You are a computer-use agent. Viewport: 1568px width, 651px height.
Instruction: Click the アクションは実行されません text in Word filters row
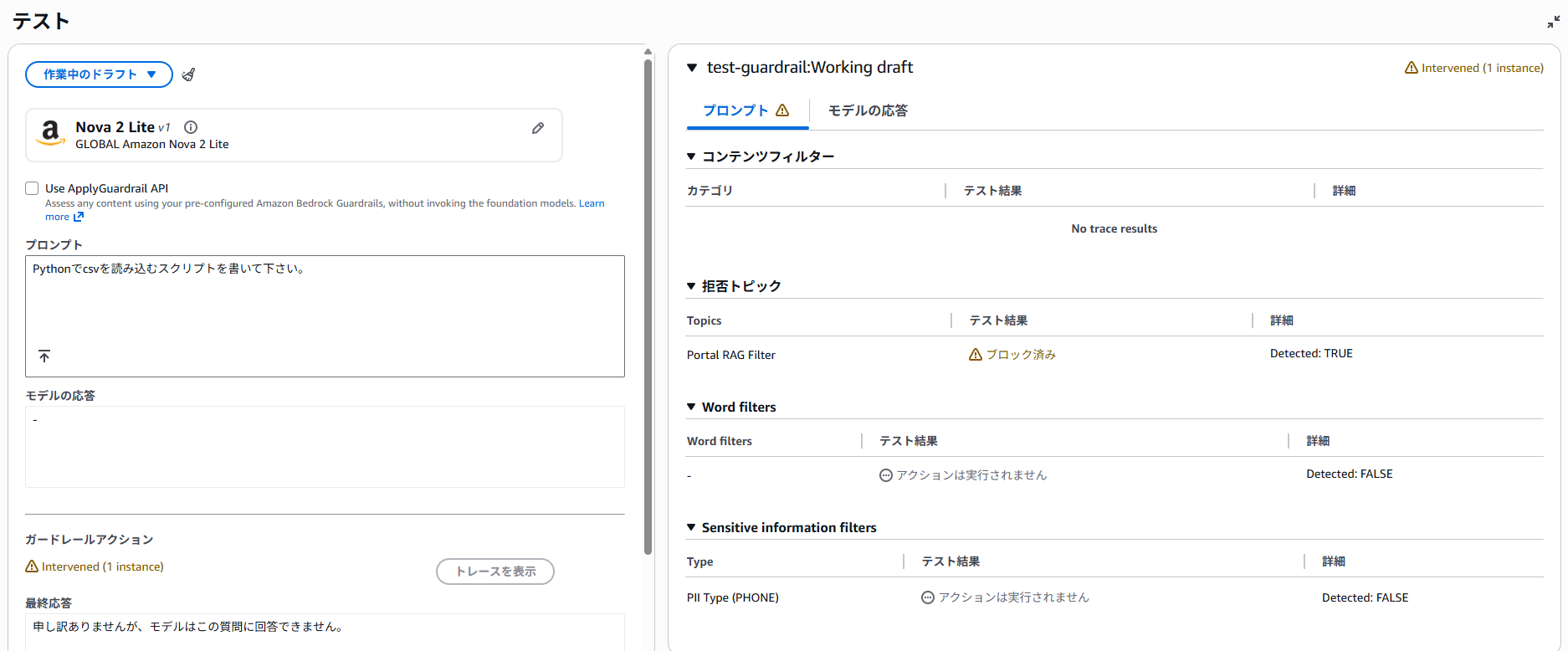pos(971,475)
